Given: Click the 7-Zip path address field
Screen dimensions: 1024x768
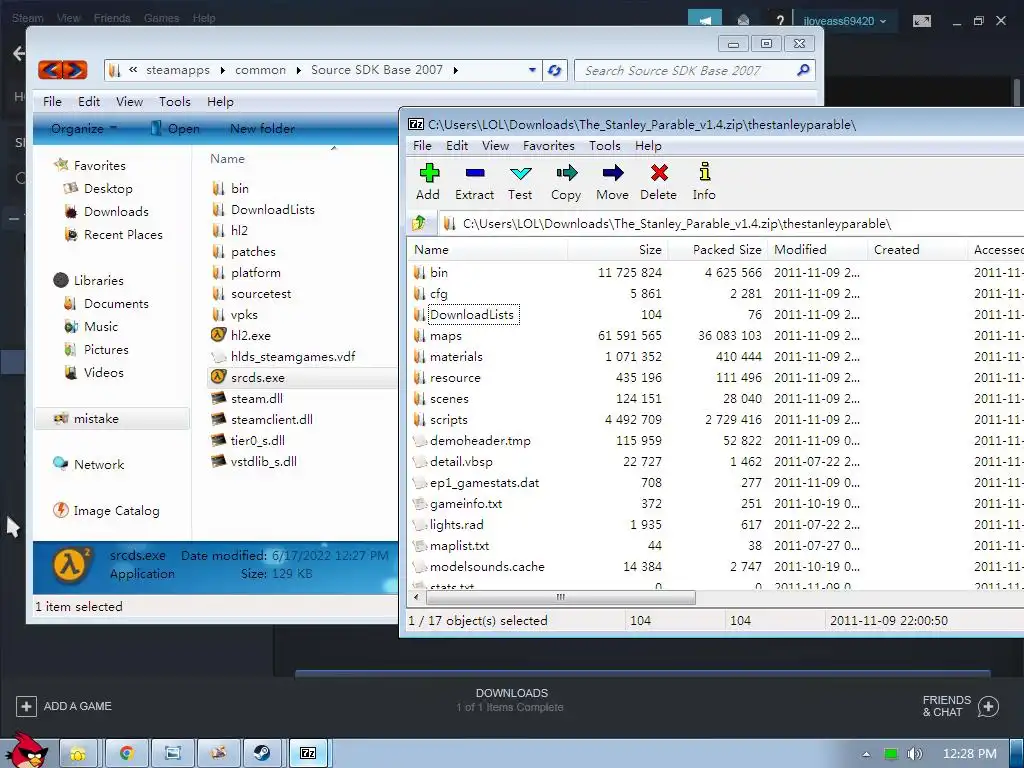Looking at the screenshot, I should (x=730, y=223).
